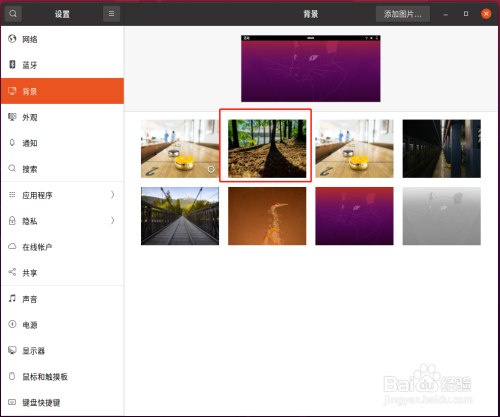Image resolution: width=500 pixels, height=417 pixels.
Task: Select the 背景 sidebar entry
Action: tap(62, 91)
